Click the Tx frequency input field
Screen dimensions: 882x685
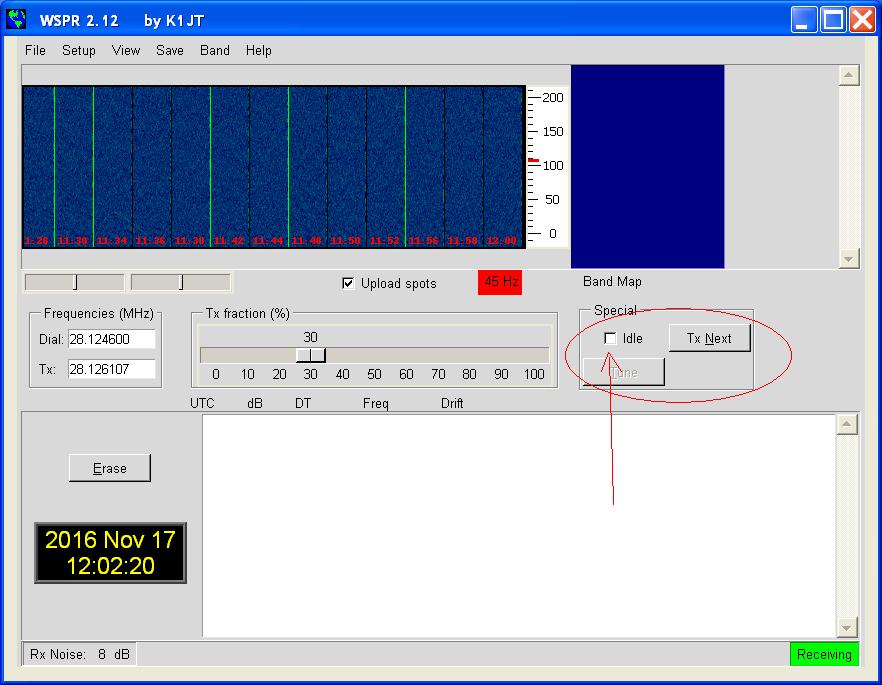(x=111, y=369)
